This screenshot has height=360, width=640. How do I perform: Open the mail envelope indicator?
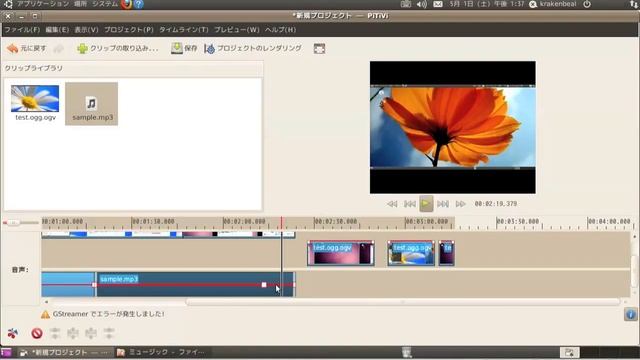[438, 4]
